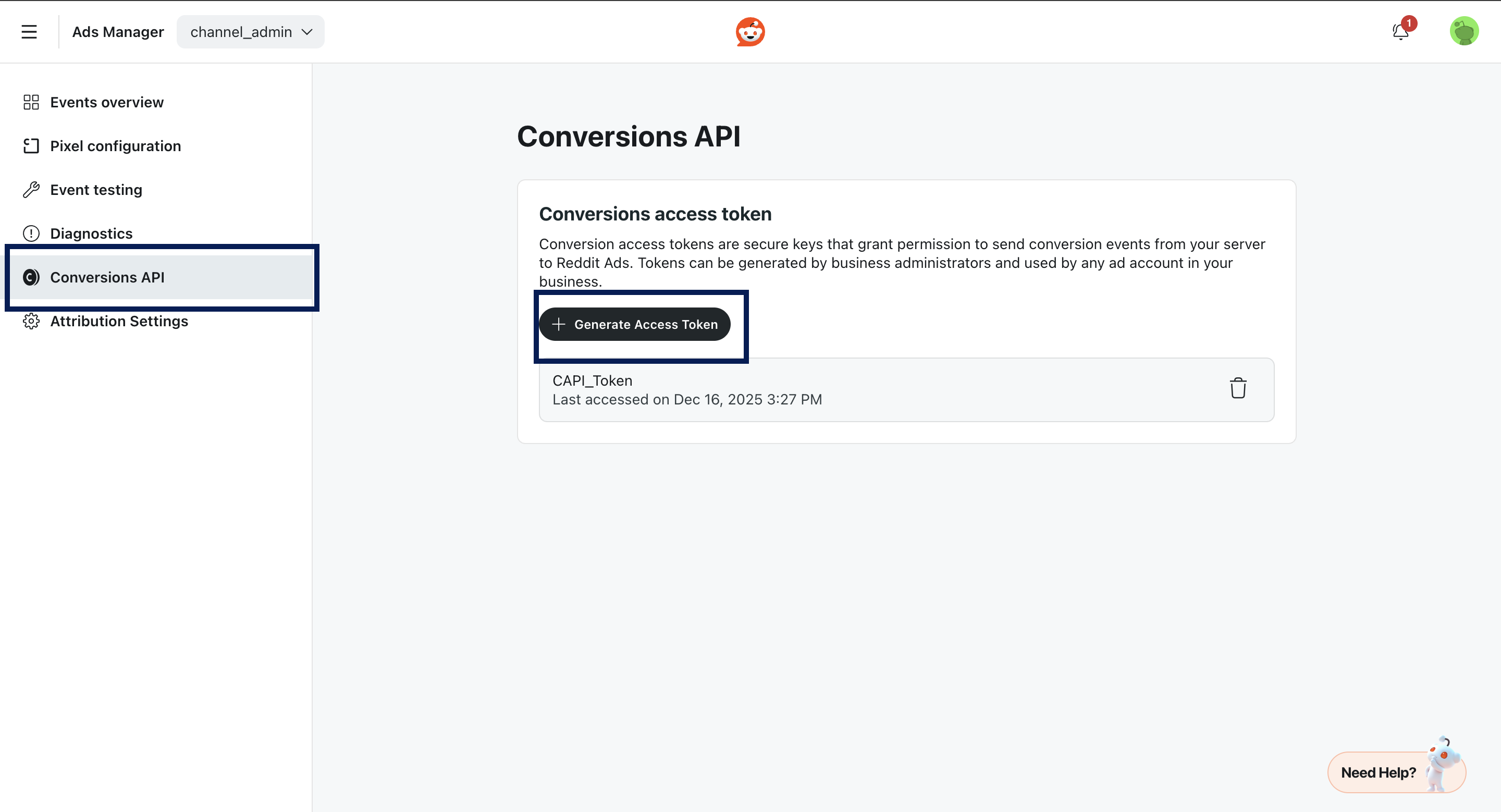
Task: Click the Attribution Settings gear icon
Action: (31, 321)
